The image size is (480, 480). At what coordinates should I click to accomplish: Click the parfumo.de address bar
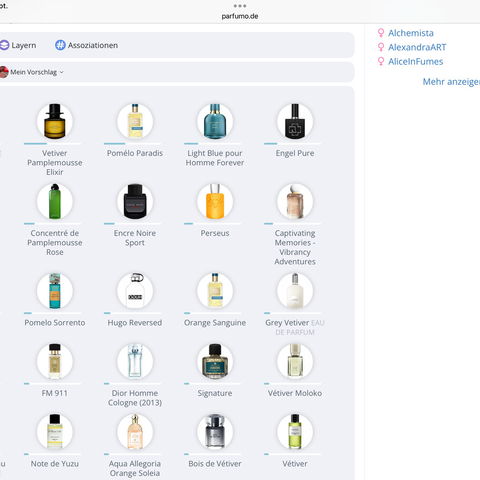[240, 16]
